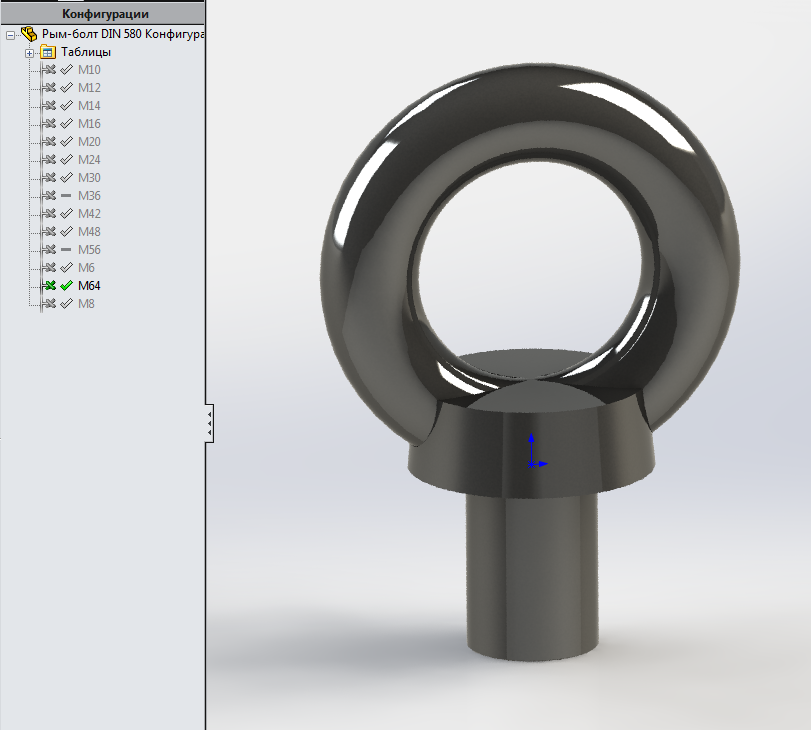Expand the Таблицы folder

(30, 52)
